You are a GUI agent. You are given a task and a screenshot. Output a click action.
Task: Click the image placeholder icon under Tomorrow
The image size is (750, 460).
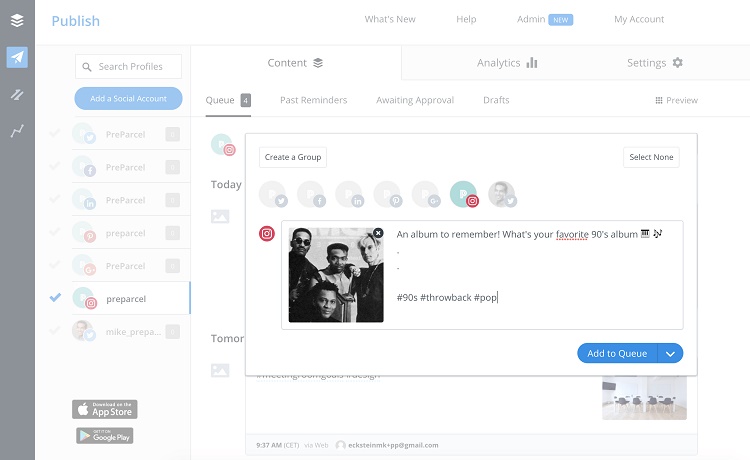[220, 370]
